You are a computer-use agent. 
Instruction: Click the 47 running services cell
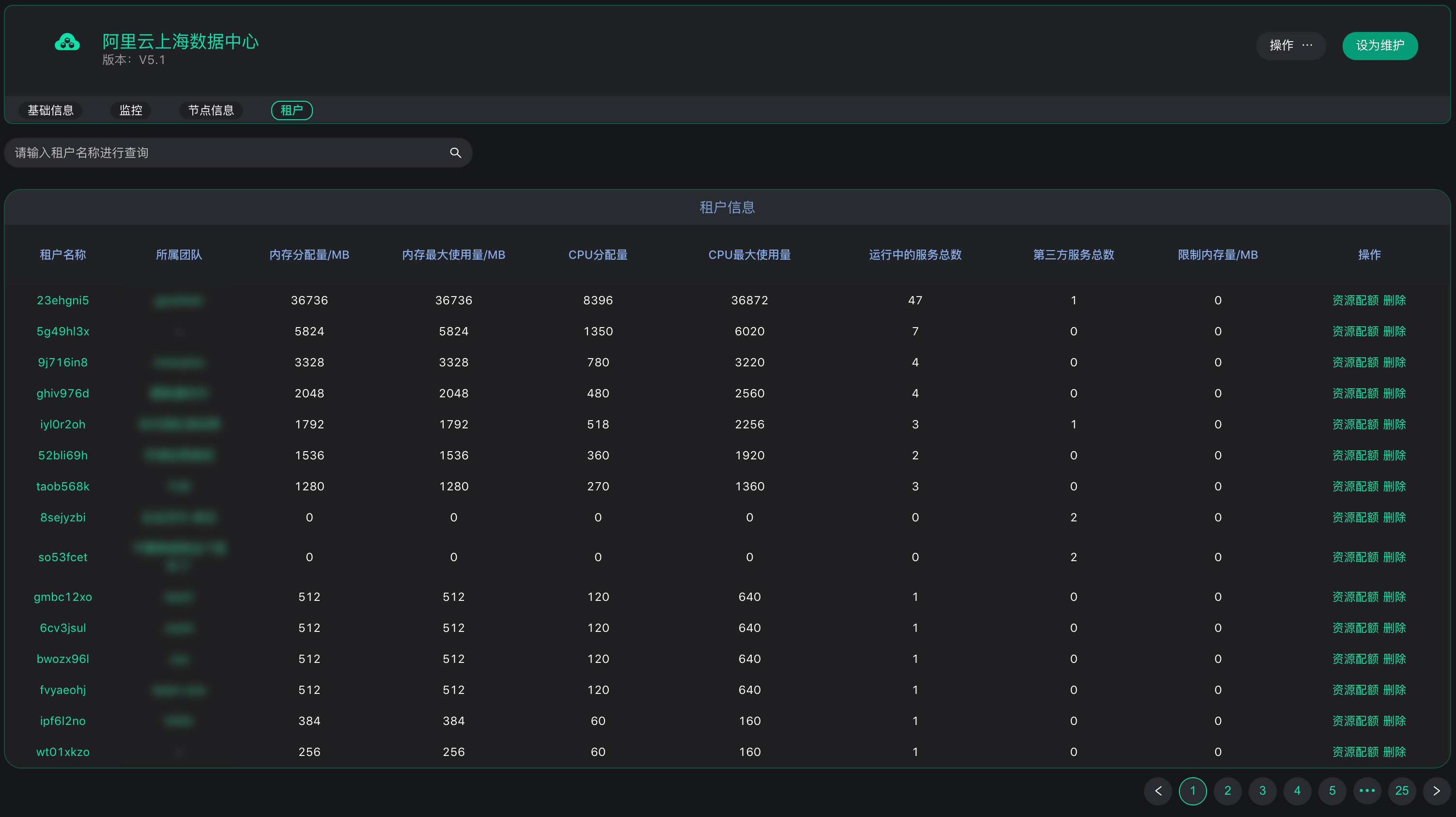pos(915,300)
